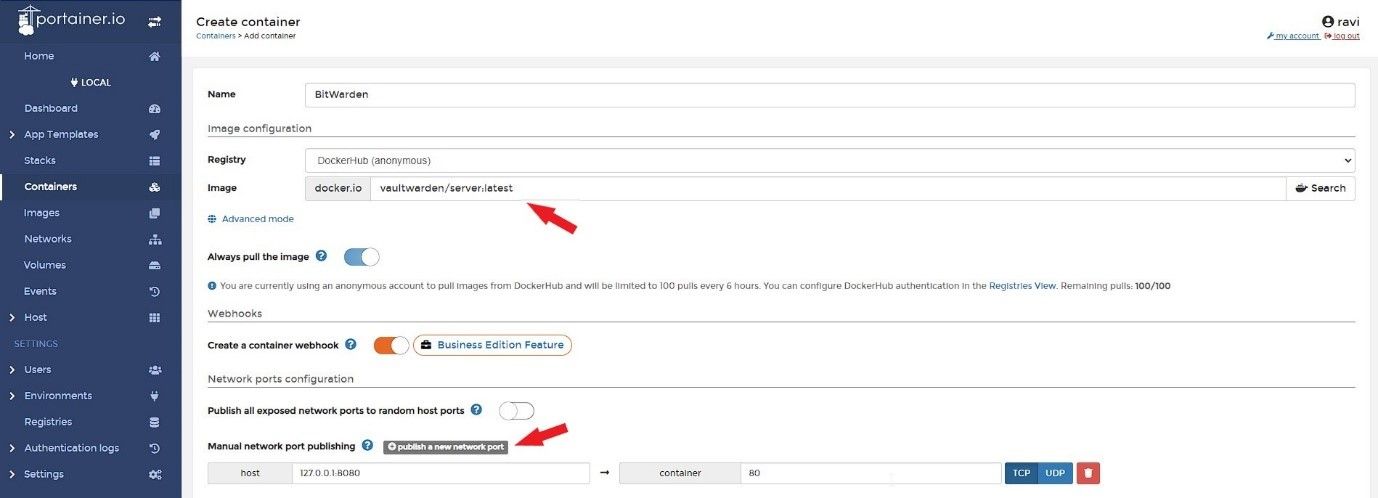Open the Registry dropdown DockerHub (anonymous)

point(830,160)
